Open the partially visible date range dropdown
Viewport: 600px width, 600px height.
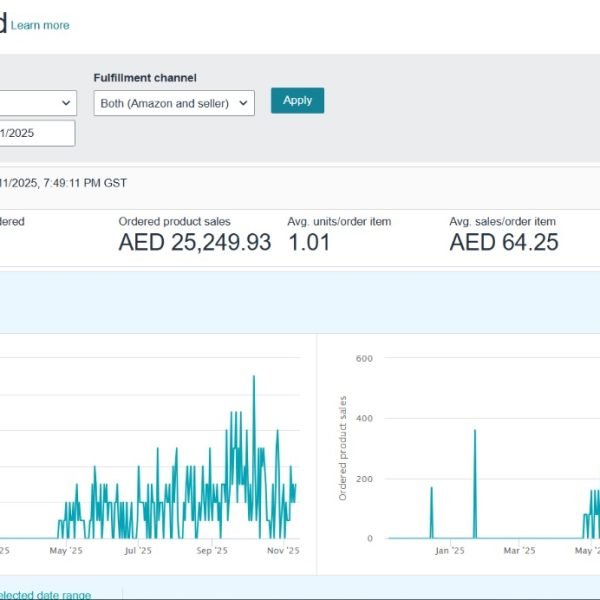[x=37, y=103]
